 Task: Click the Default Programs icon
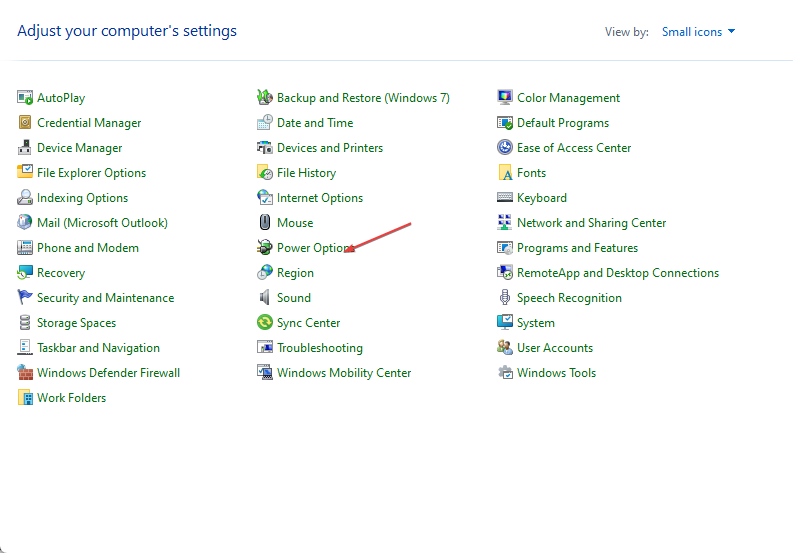click(505, 122)
